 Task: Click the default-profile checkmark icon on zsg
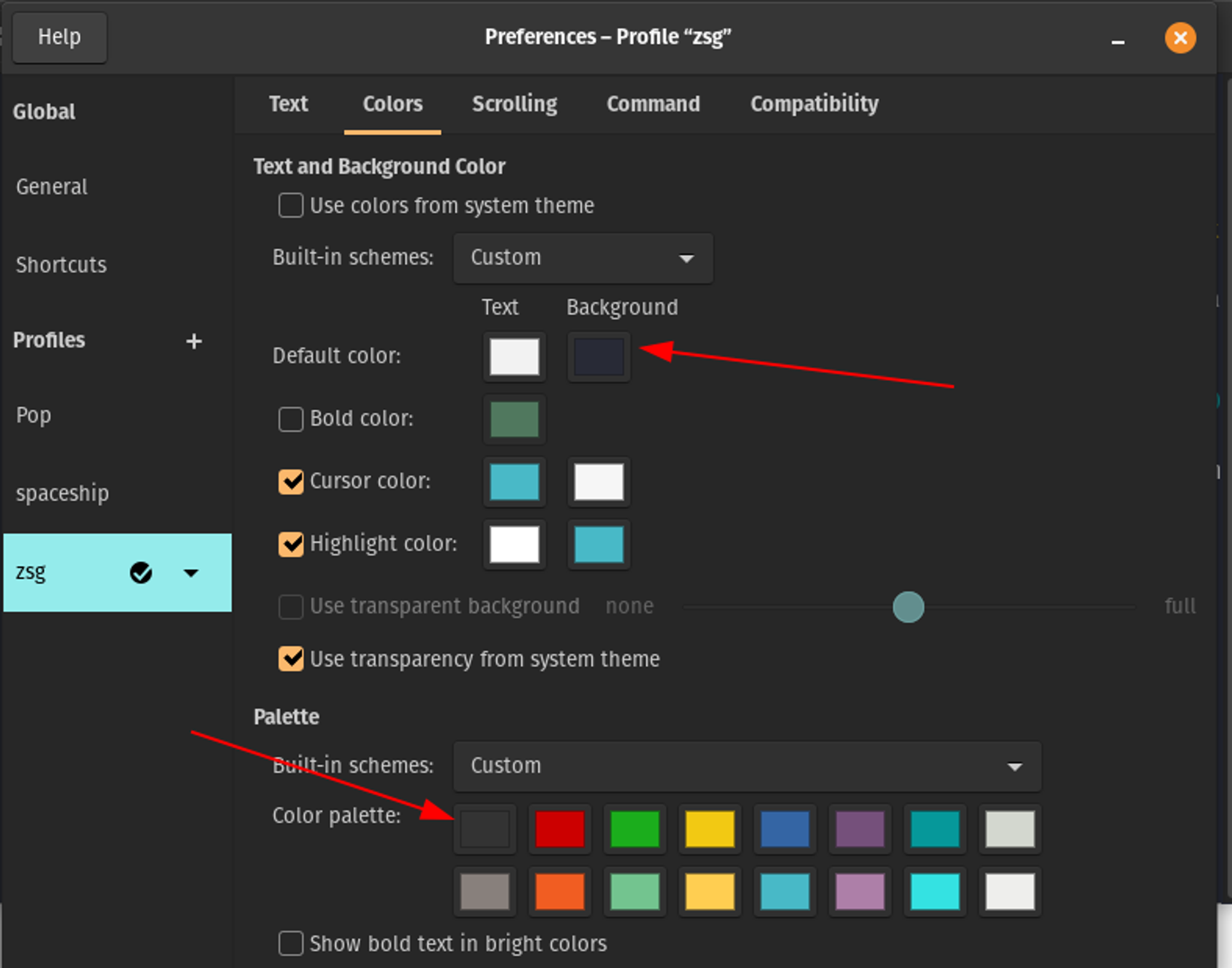point(141,573)
